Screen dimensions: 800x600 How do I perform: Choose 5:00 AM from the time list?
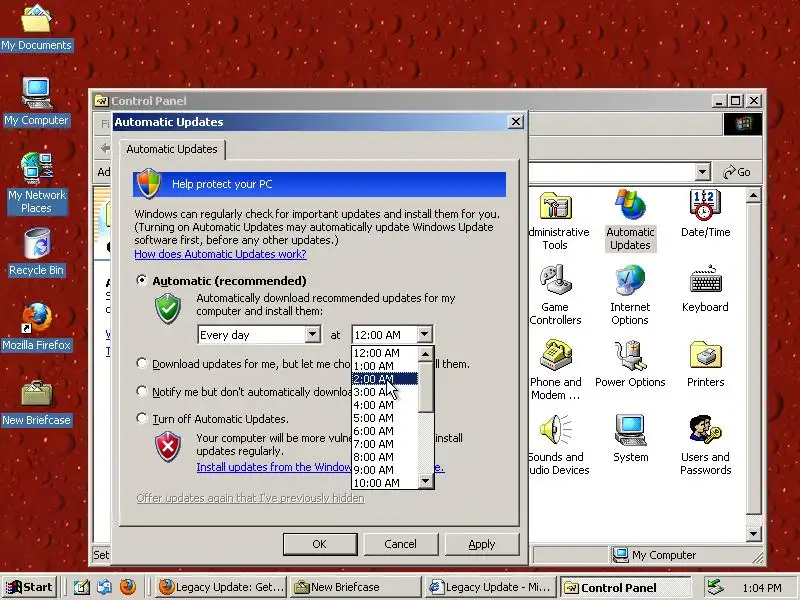(385, 418)
